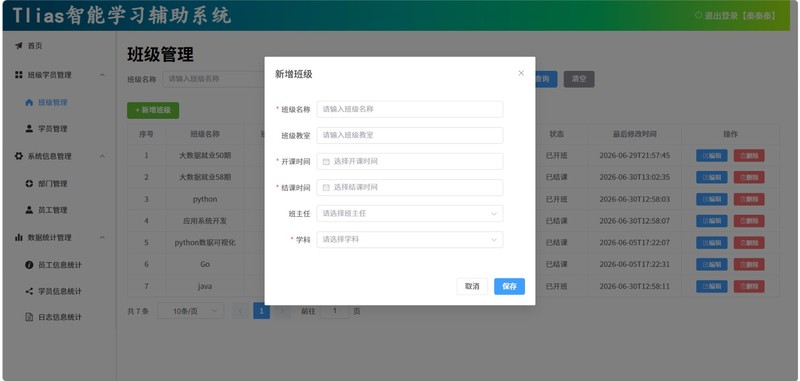The height and width of the screenshot is (381, 800).
Task: Click the 数据统计管理 bar chart icon
Action: click(19, 237)
